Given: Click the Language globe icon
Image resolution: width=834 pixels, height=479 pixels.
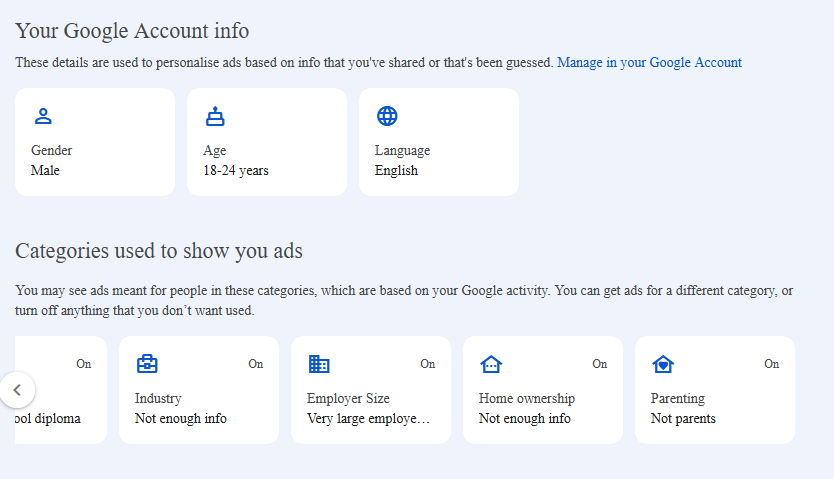Looking at the screenshot, I should click(x=387, y=116).
